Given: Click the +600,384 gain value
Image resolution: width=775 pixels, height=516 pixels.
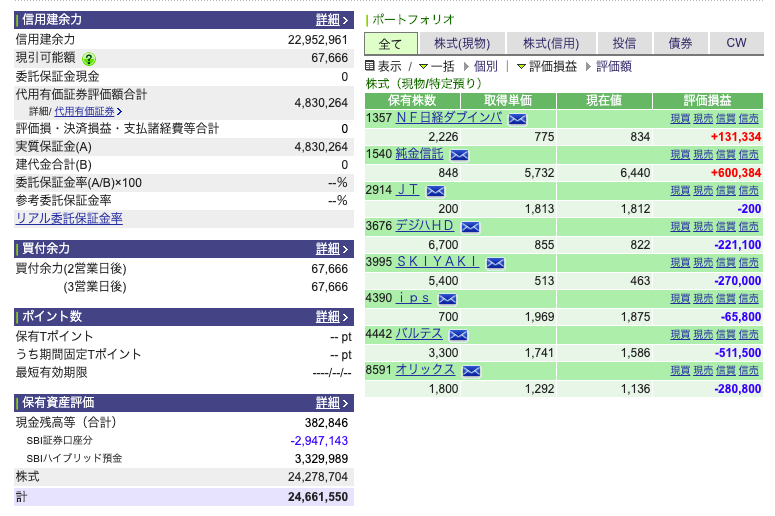Looking at the screenshot, I should pos(735,173).
